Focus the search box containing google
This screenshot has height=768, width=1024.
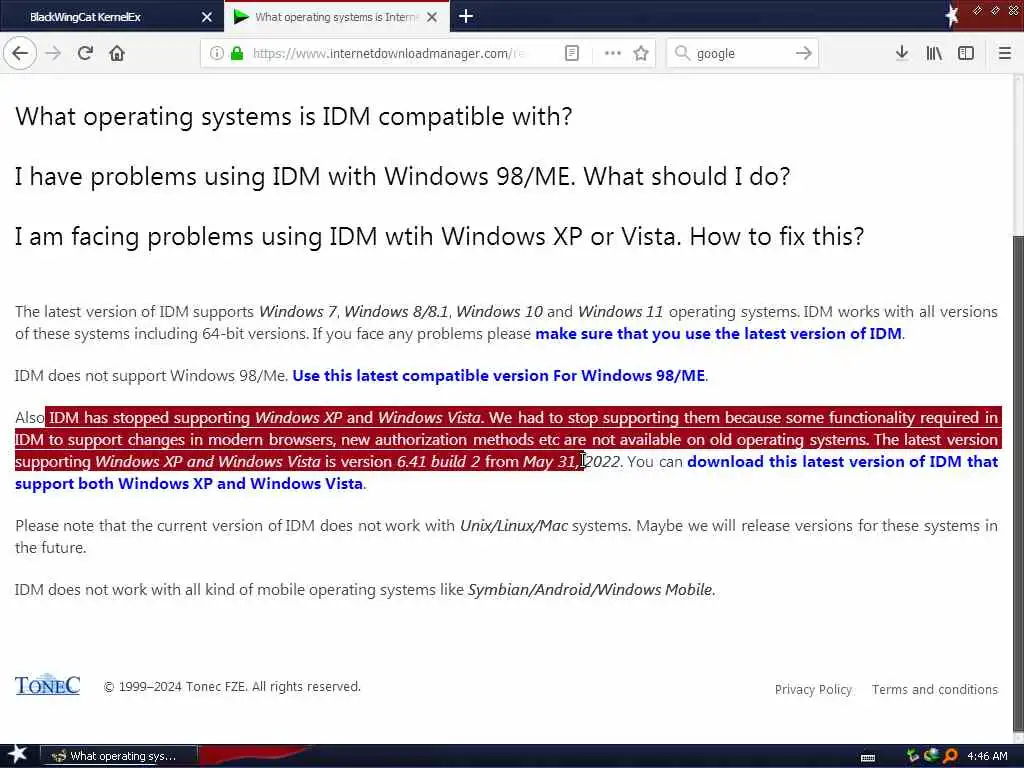741,54
